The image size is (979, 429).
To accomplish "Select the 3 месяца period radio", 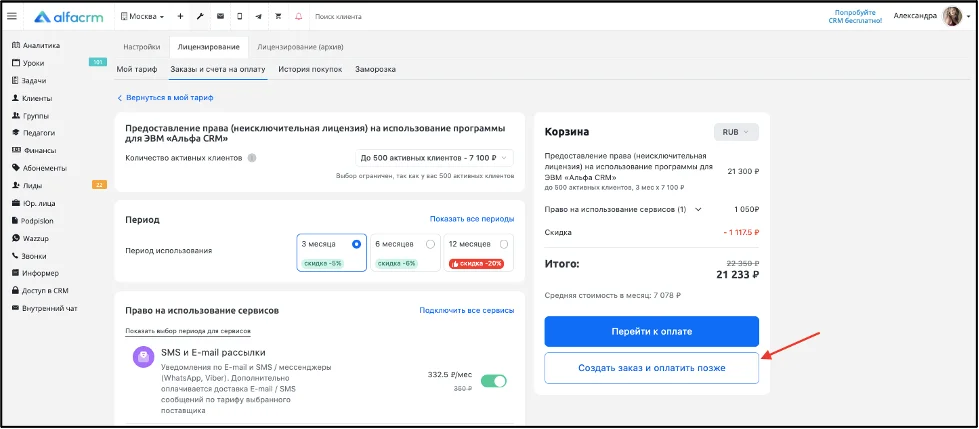I will (x=357, y=244).
